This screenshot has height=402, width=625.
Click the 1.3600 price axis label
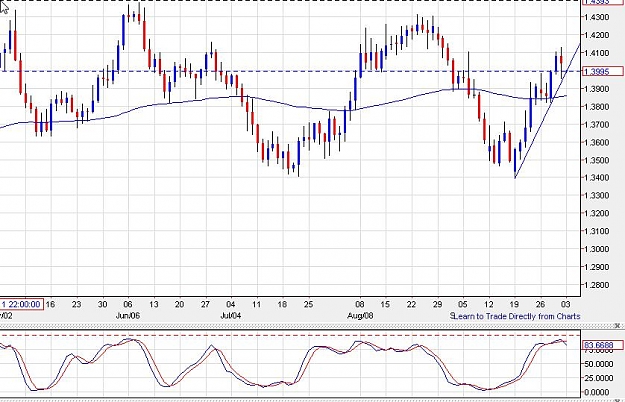[x=597, y=143]
